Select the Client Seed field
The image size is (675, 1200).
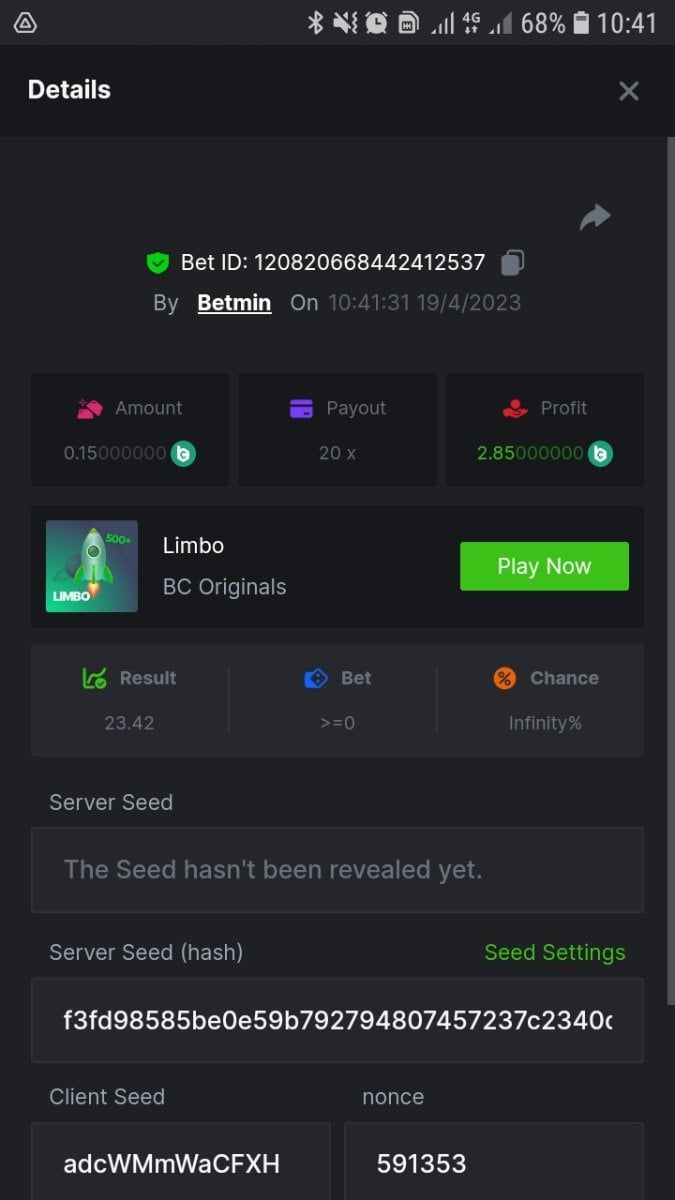coord(180,1162)
